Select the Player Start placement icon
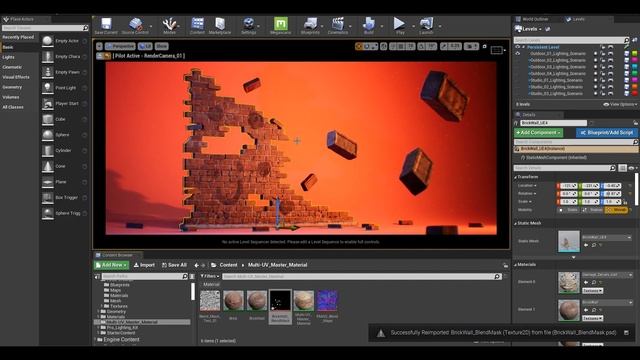This screenshot has width=640, height=360. (x=48, y=103)
